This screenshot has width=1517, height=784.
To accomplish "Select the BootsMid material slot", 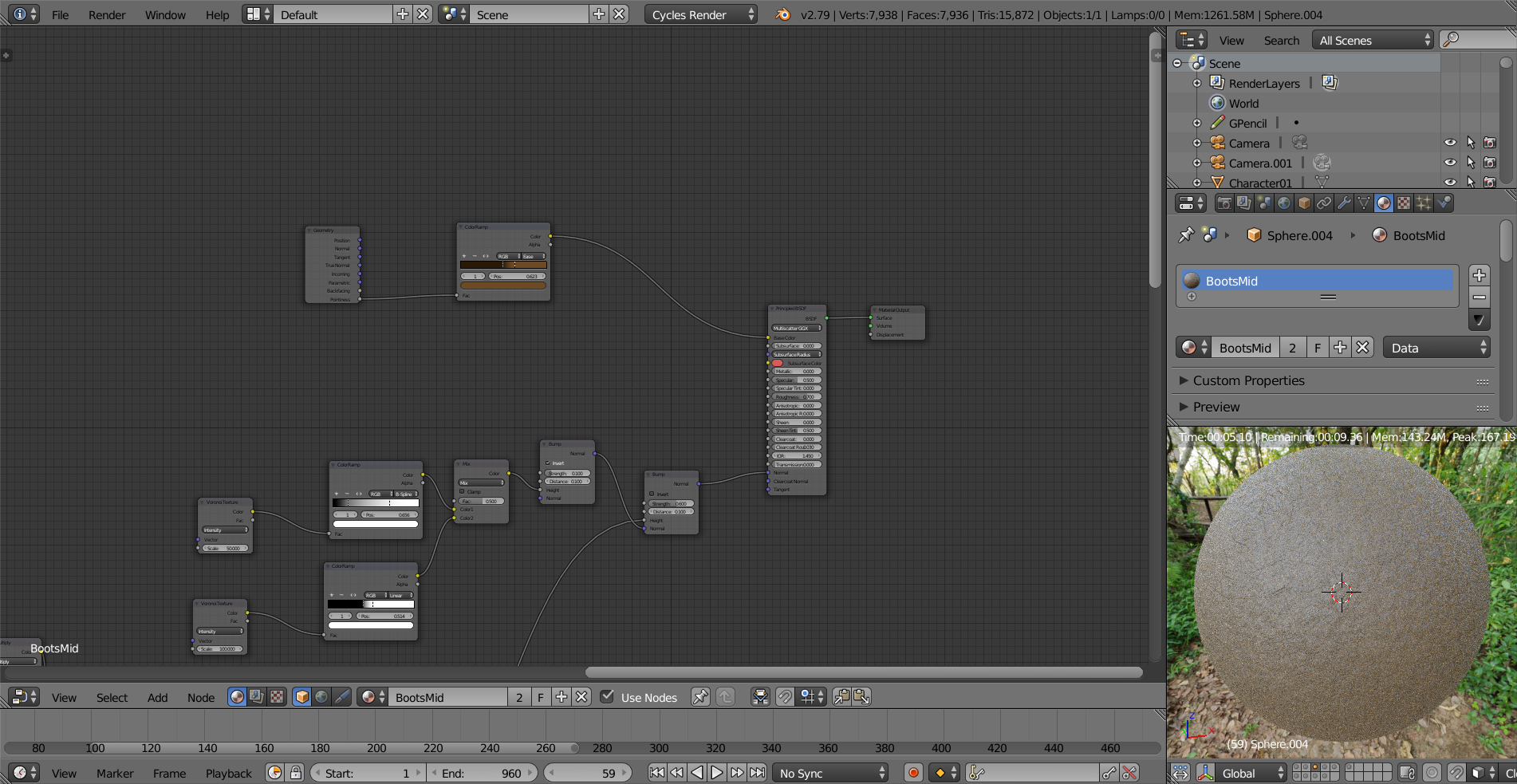I will (x=1318, y=280).
